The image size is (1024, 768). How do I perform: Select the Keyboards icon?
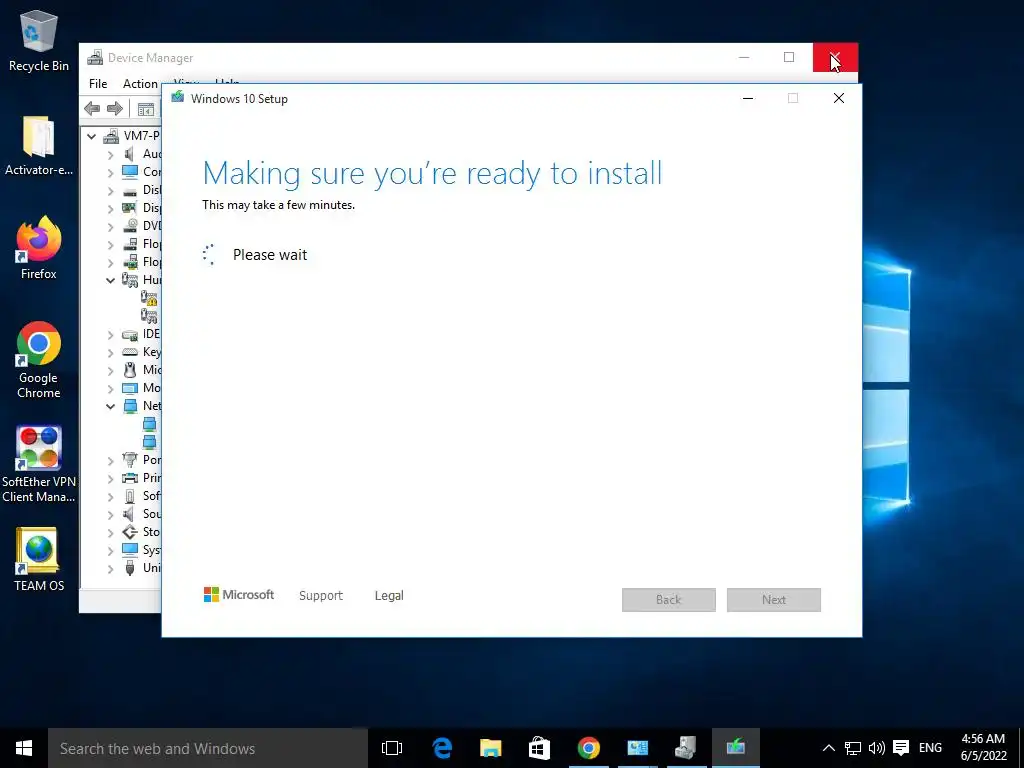(x=130, y=352)
